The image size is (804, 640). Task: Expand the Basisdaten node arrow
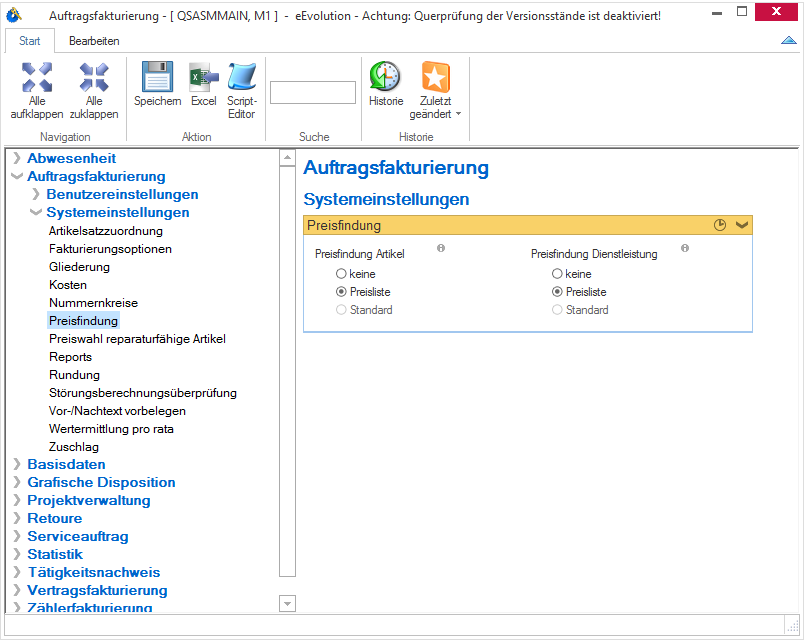17,464
